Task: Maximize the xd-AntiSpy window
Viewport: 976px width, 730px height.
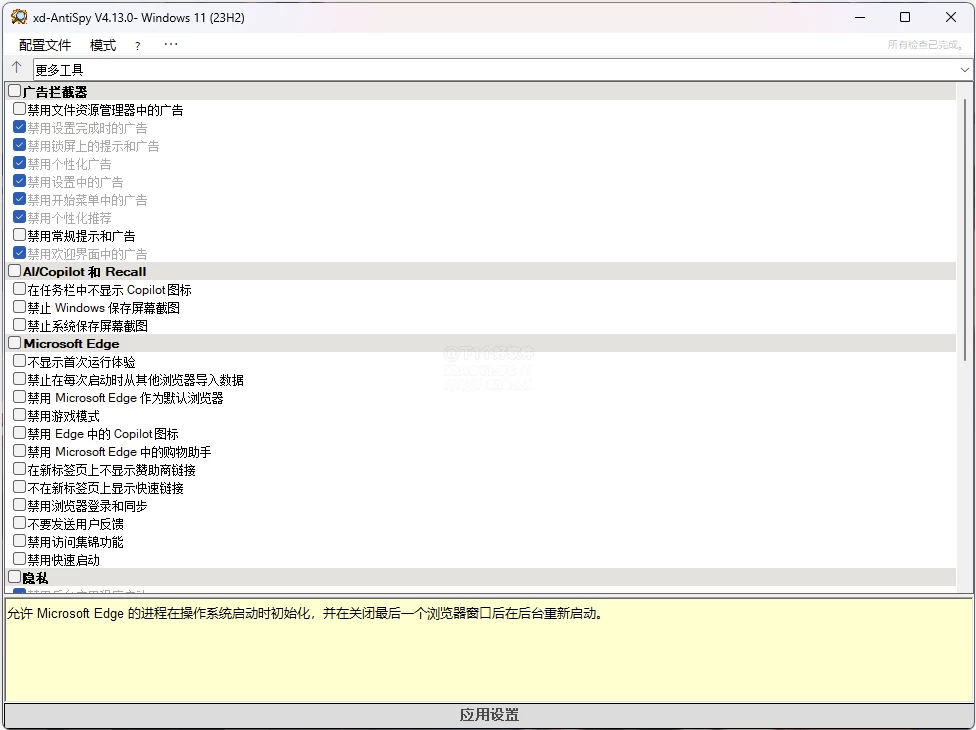Action: point(904,17)
